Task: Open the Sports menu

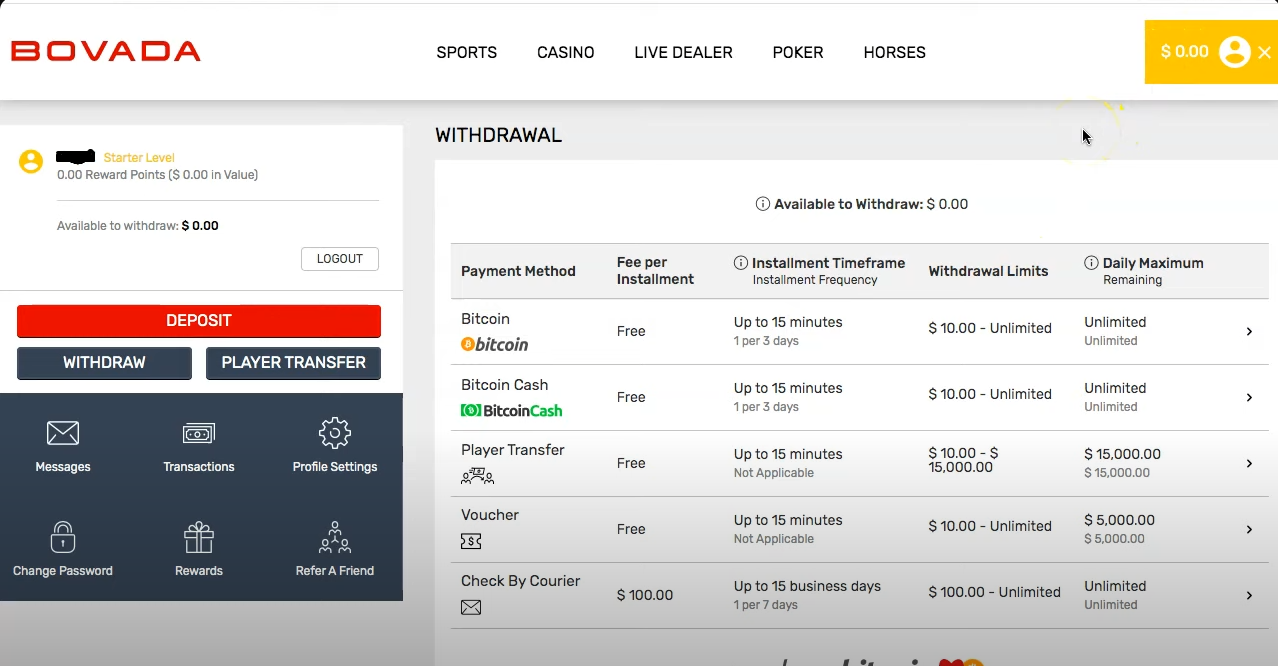Action: 466,52
